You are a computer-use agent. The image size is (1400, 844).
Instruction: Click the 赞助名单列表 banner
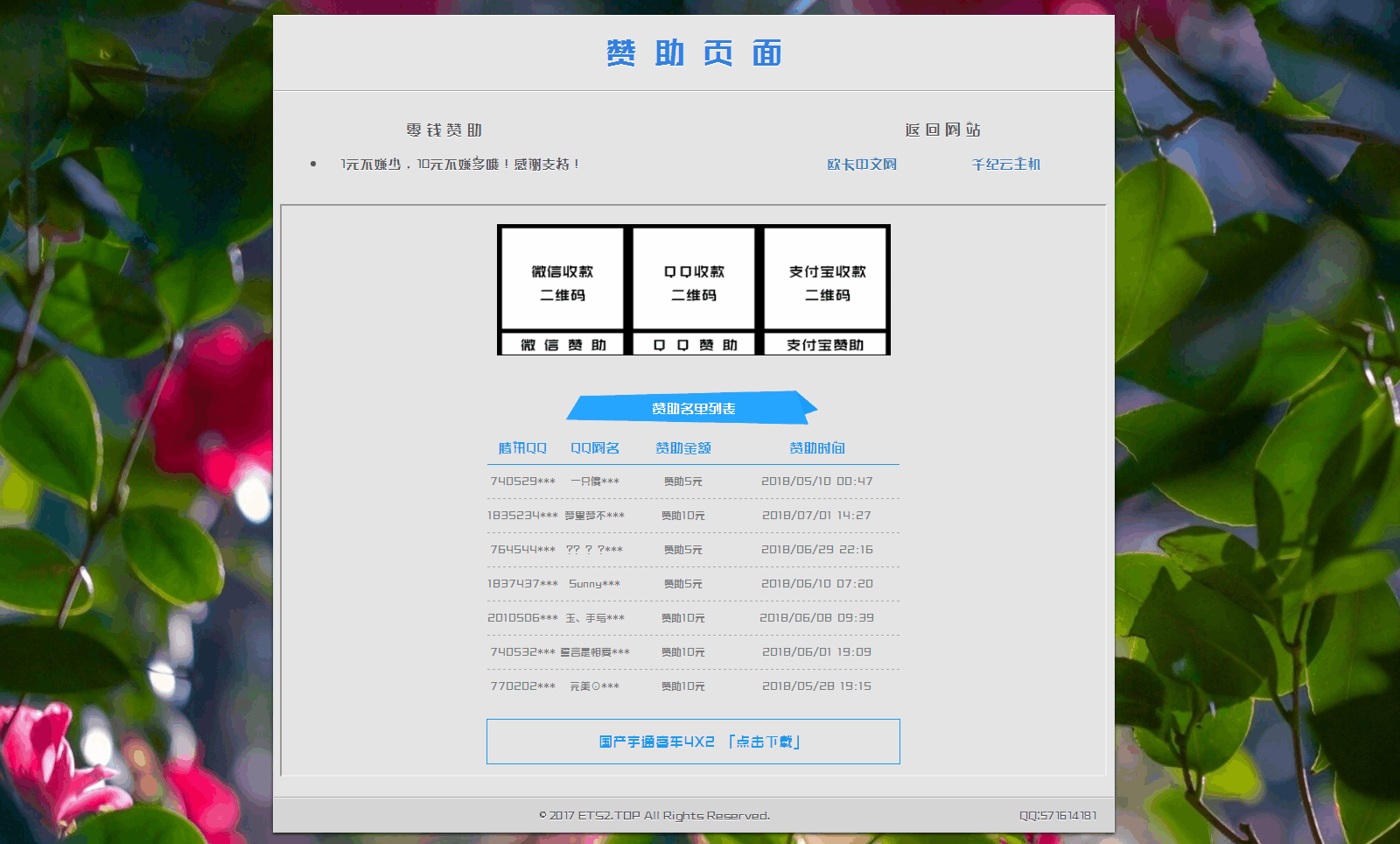click(692, 408)
